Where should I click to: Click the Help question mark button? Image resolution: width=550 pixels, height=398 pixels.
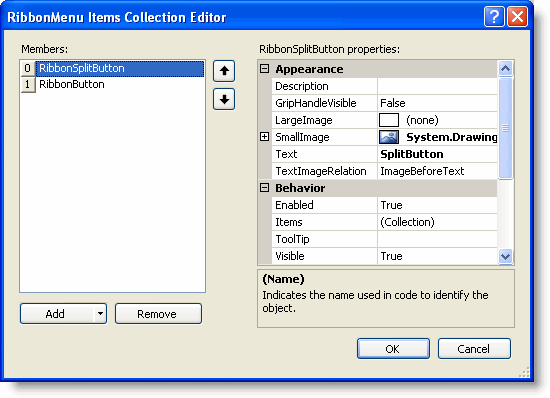coord(494,16)
